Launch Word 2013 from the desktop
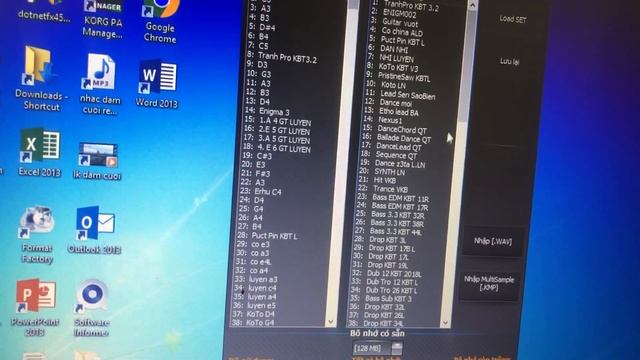Screen dimensions: 640x360 [157, 84]
